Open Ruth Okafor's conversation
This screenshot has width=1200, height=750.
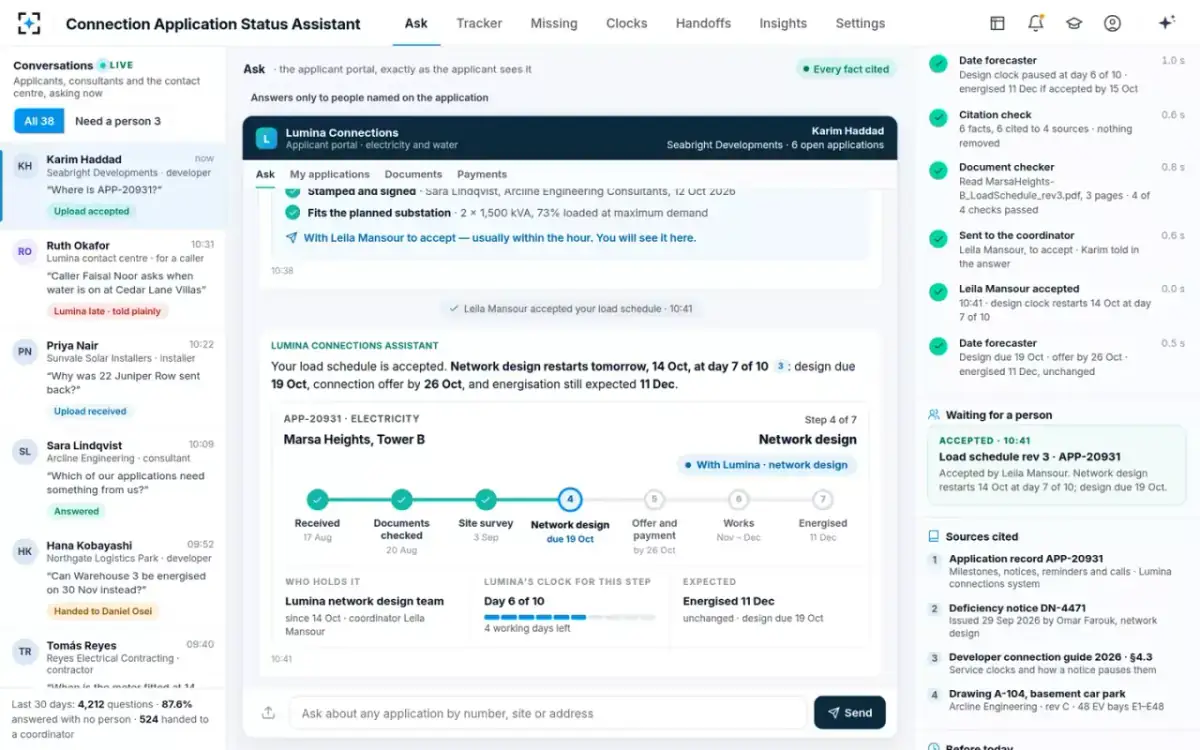(x=113, y=279)
